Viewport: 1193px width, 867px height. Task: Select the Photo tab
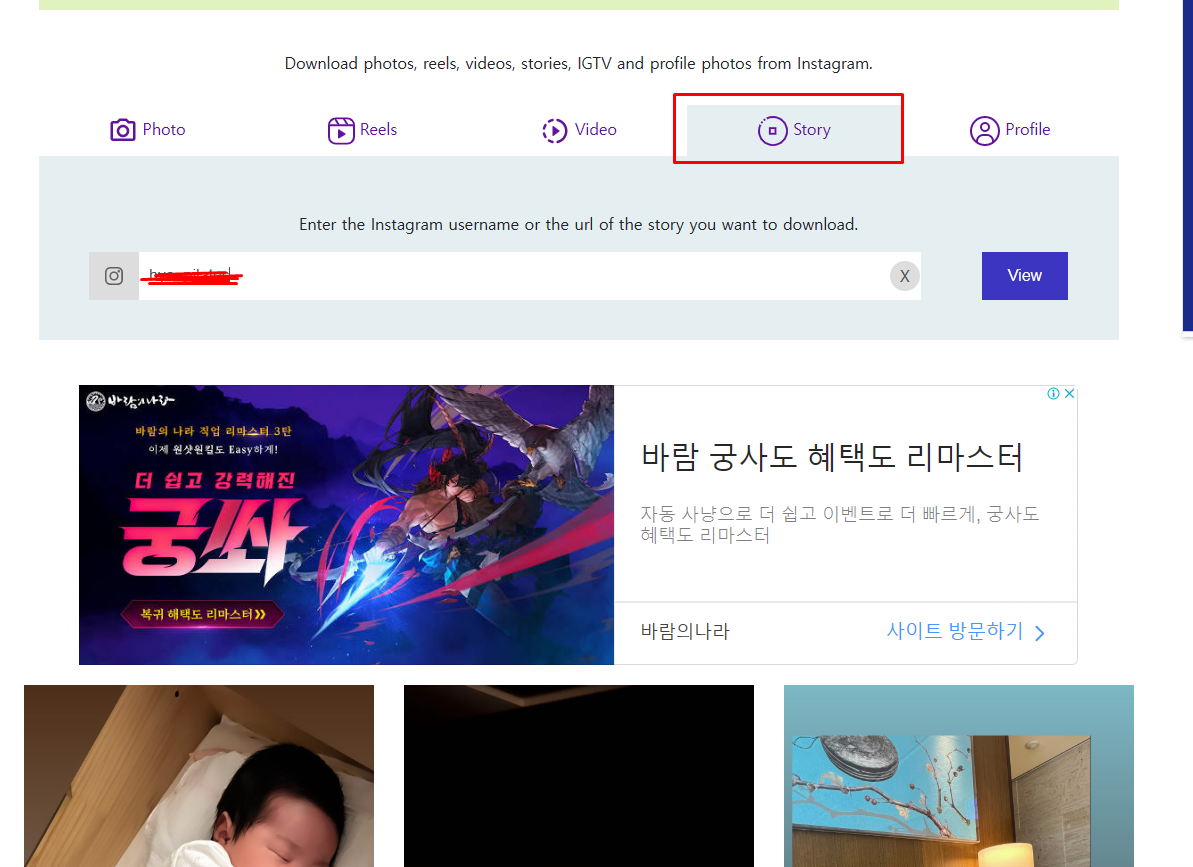[x=148, y=129]
